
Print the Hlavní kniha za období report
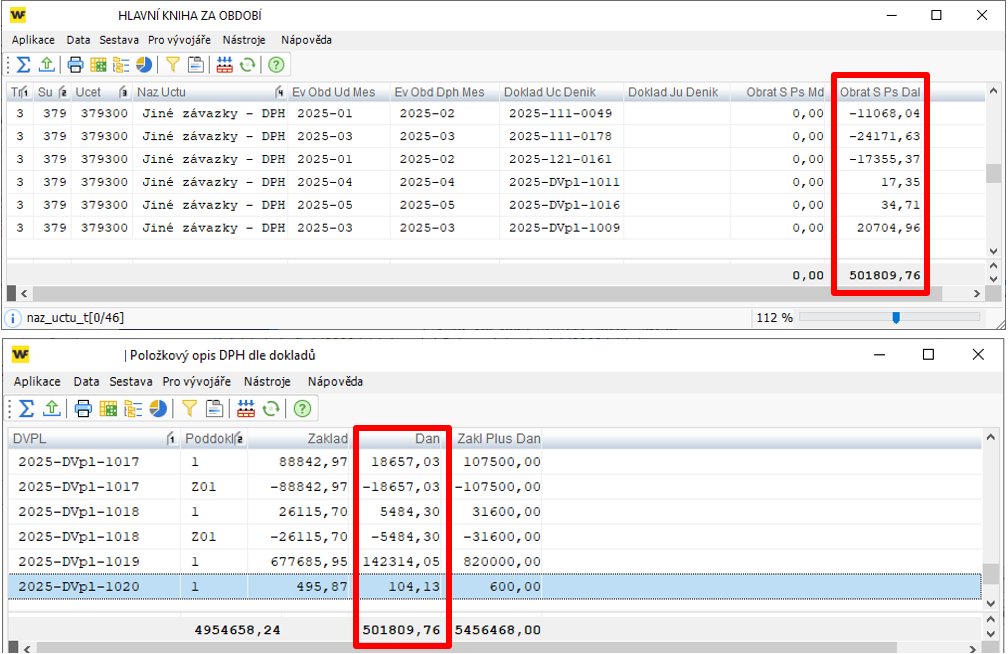76,65
